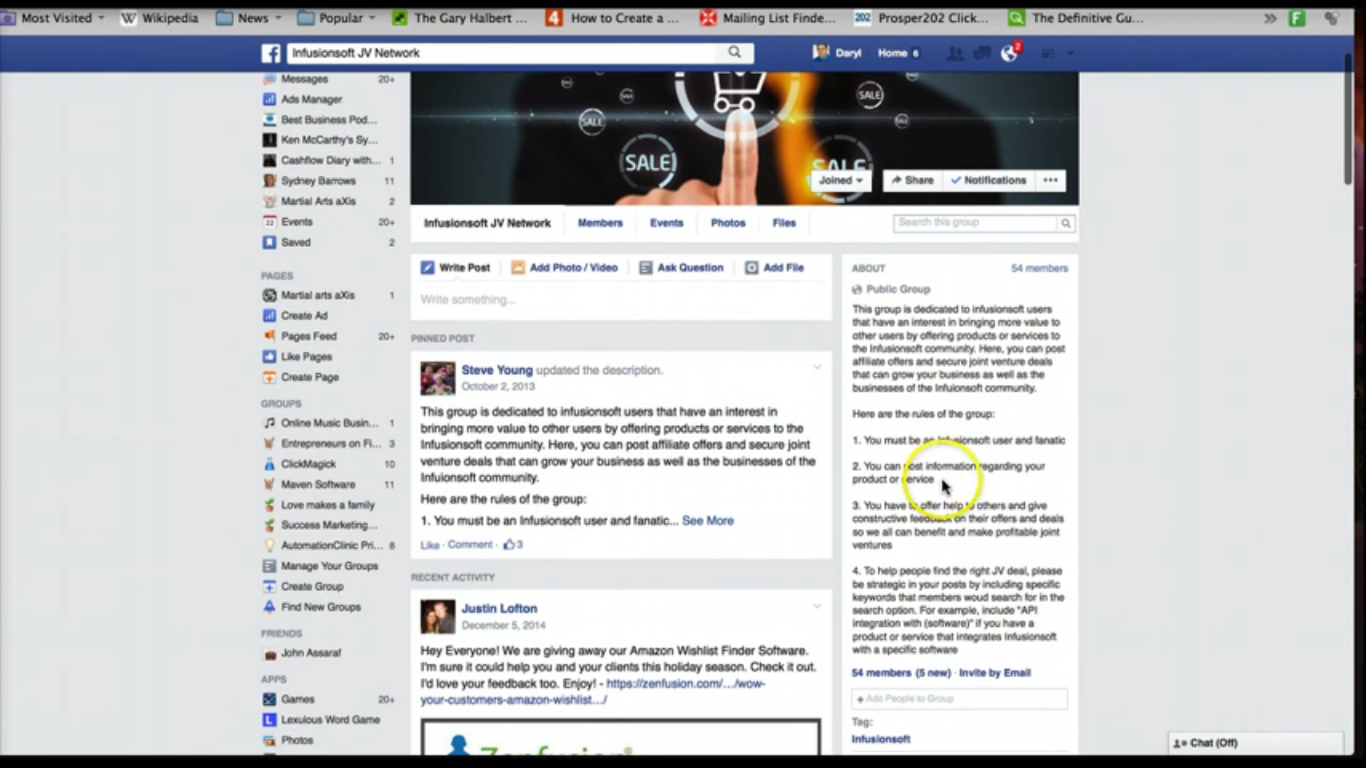
Task: Expand pinned post with See More
Action: pyautogui.click(x=708, y=521)
